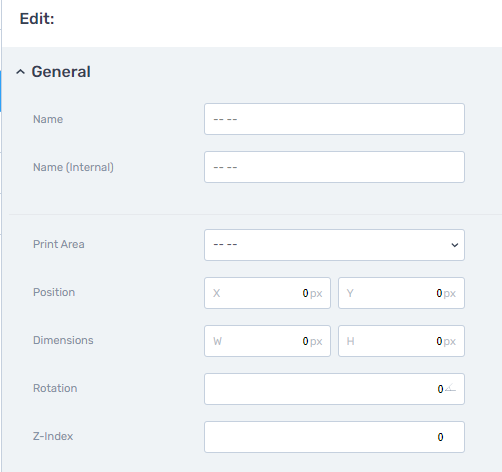Viewport: 502px width, 472px height.
Task: Click into the Rotation value field
Action: (334, 389)
